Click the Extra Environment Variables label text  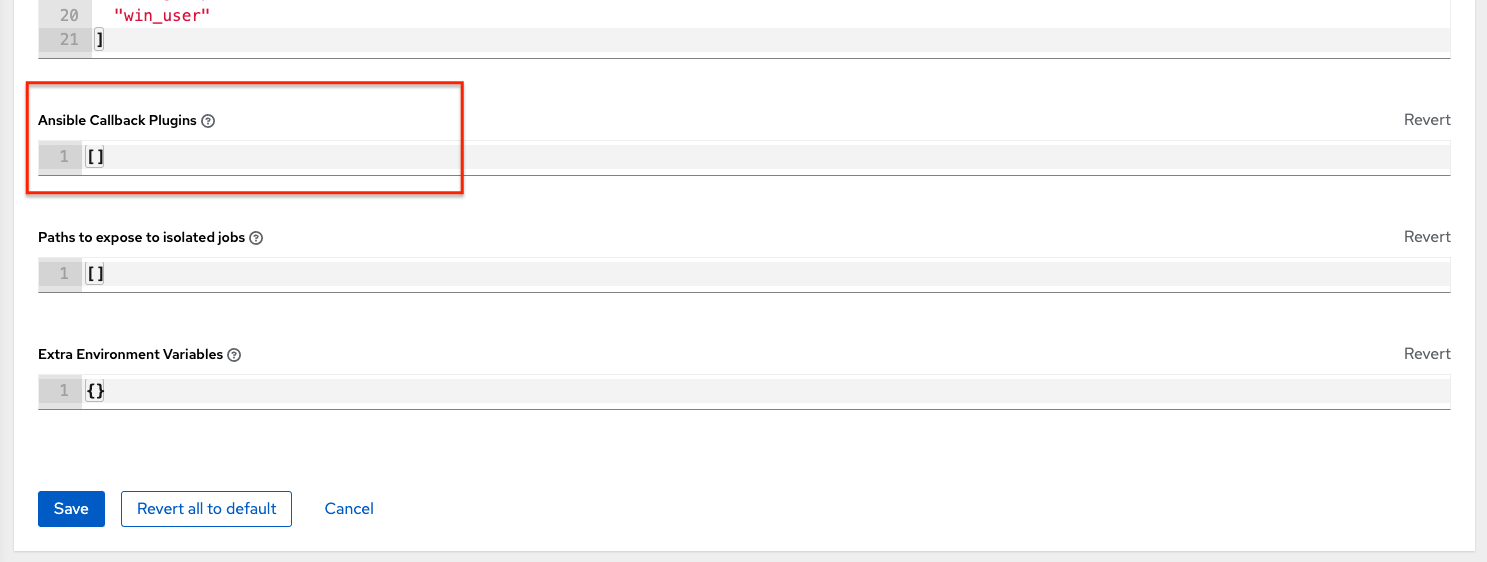tap(130, 355)
